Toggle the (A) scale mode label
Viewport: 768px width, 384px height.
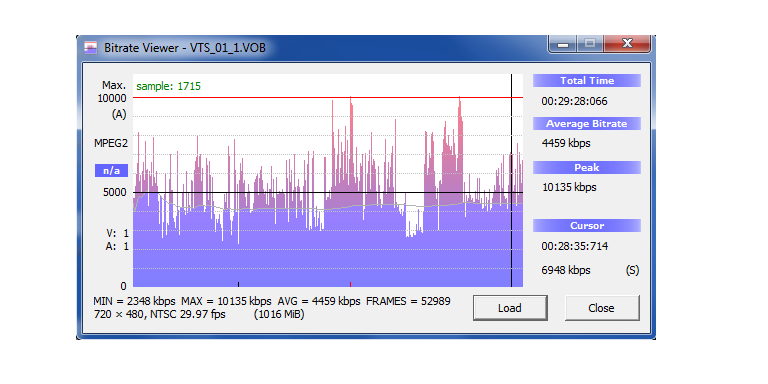click(x=119, y=115)
